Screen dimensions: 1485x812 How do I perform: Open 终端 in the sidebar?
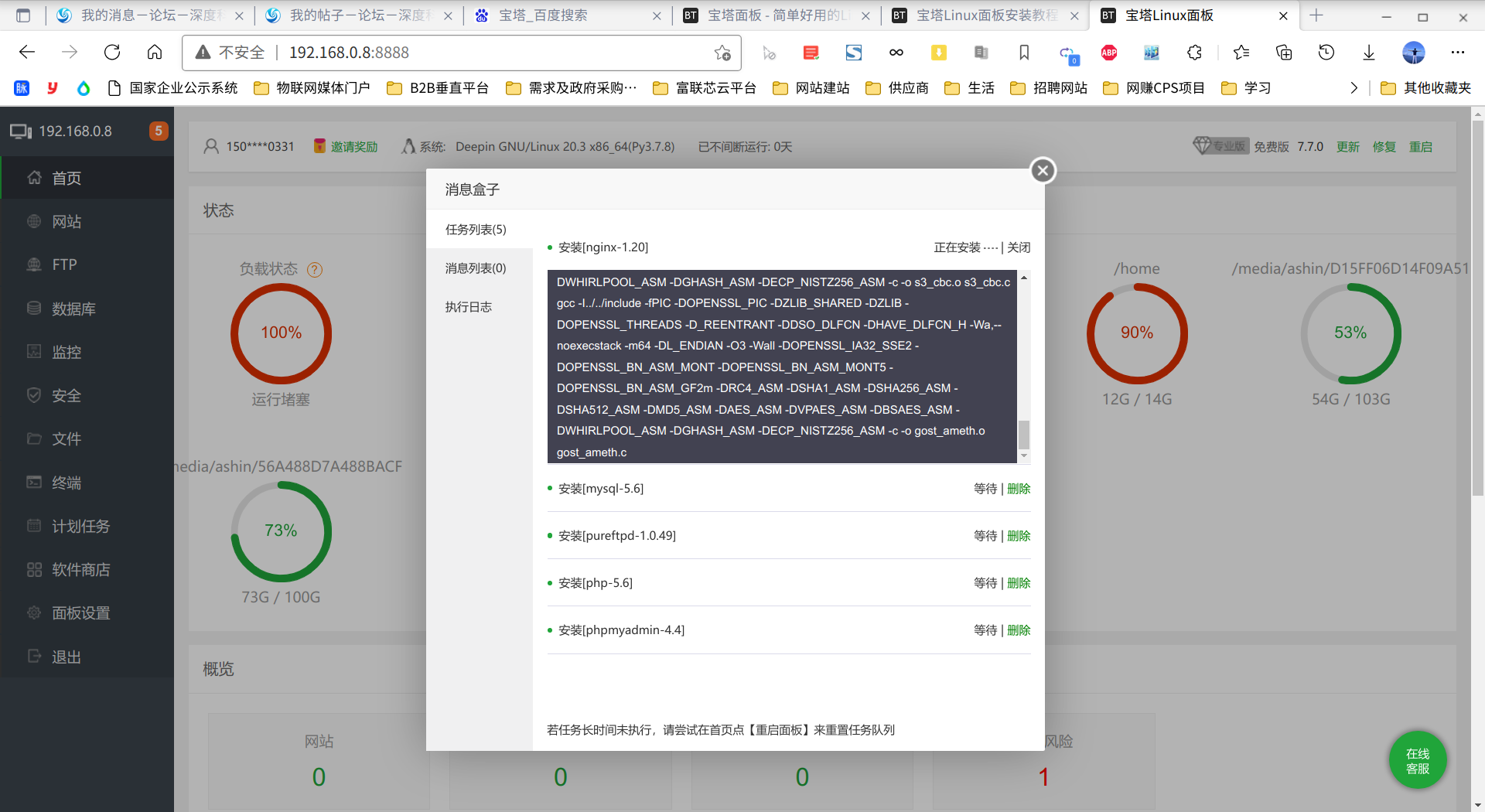pyautogui.click(x=87, y=483)
